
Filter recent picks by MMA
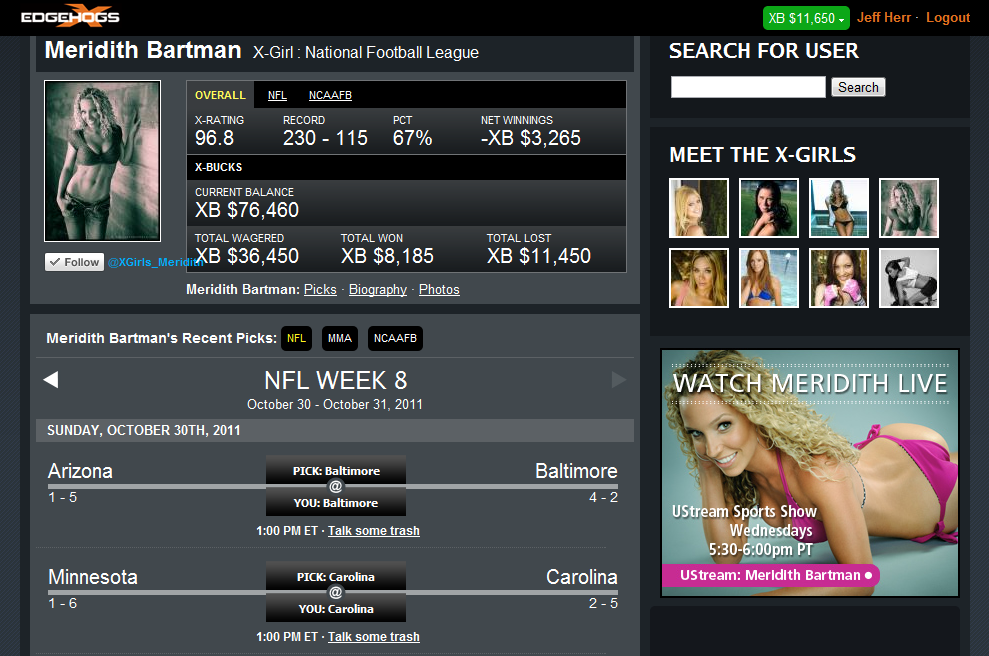click(340, 338)
